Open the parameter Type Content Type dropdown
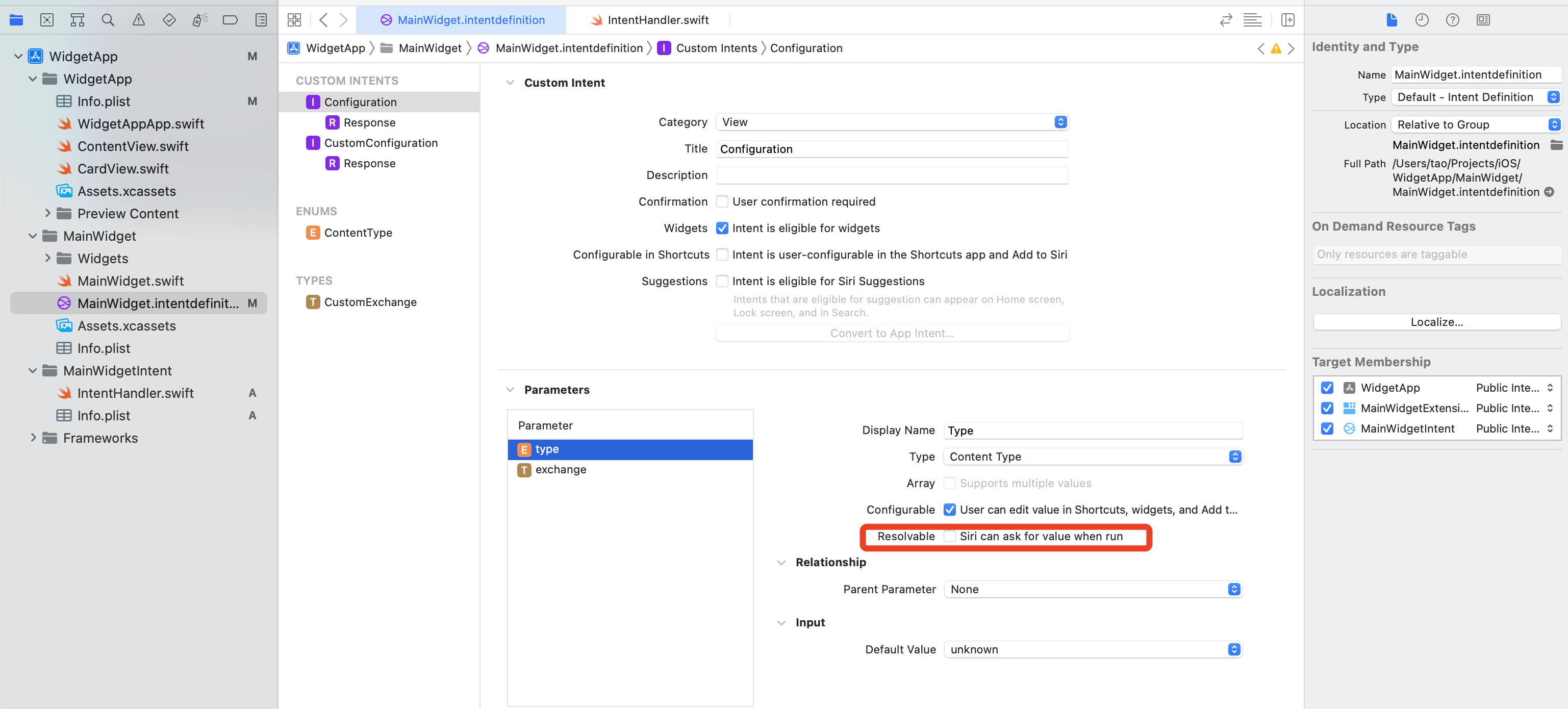The image size is (1568, 709). point(1093,457)
